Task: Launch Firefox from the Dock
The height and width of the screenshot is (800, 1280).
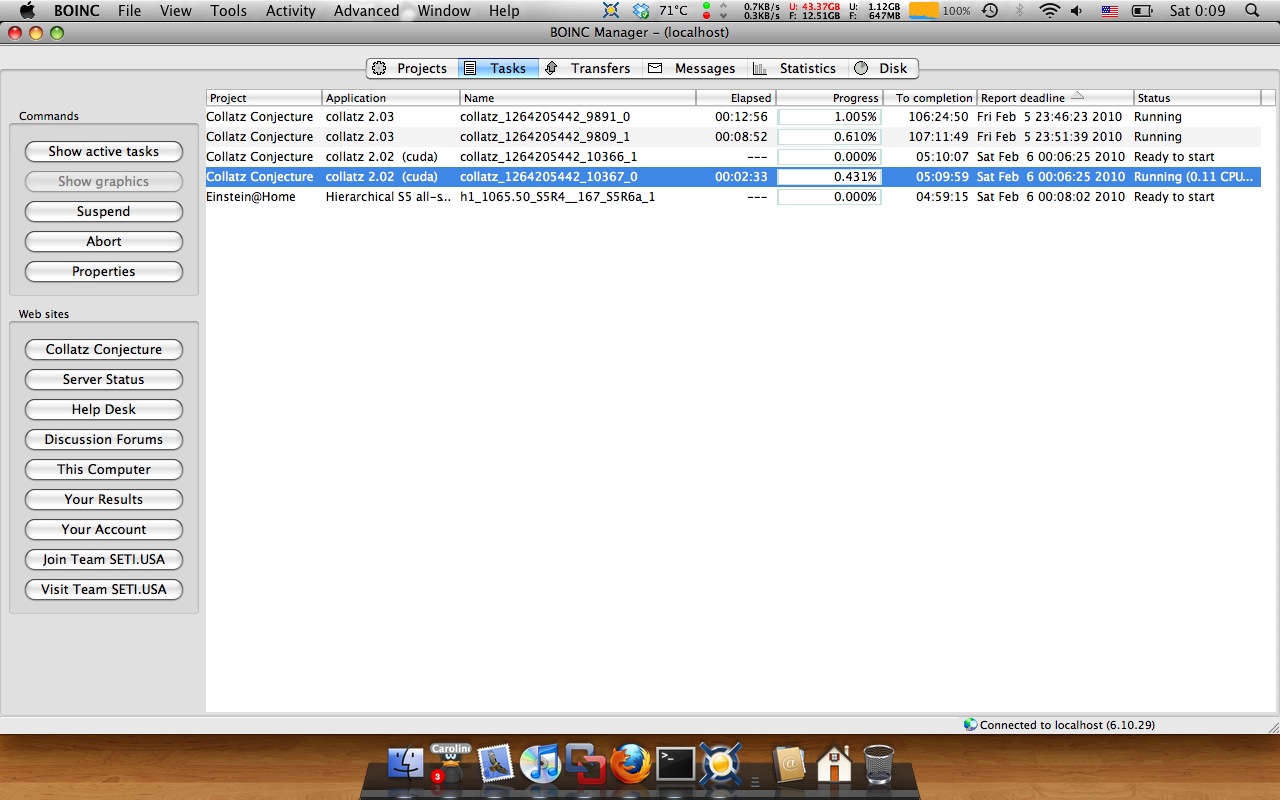Action: coord(630,764)
